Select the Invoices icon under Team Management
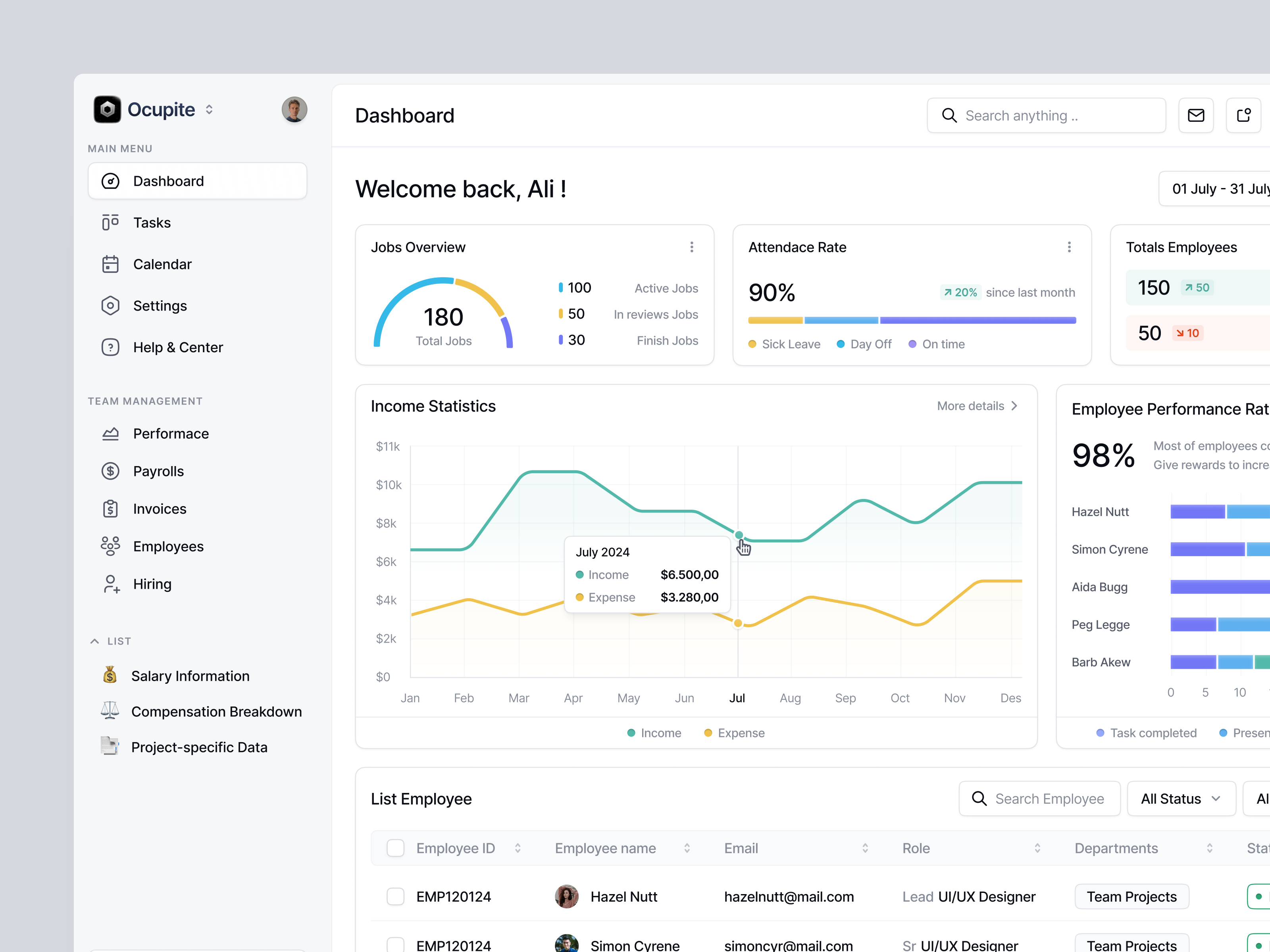Screen dimensions: 1270x952 point(110,509)
